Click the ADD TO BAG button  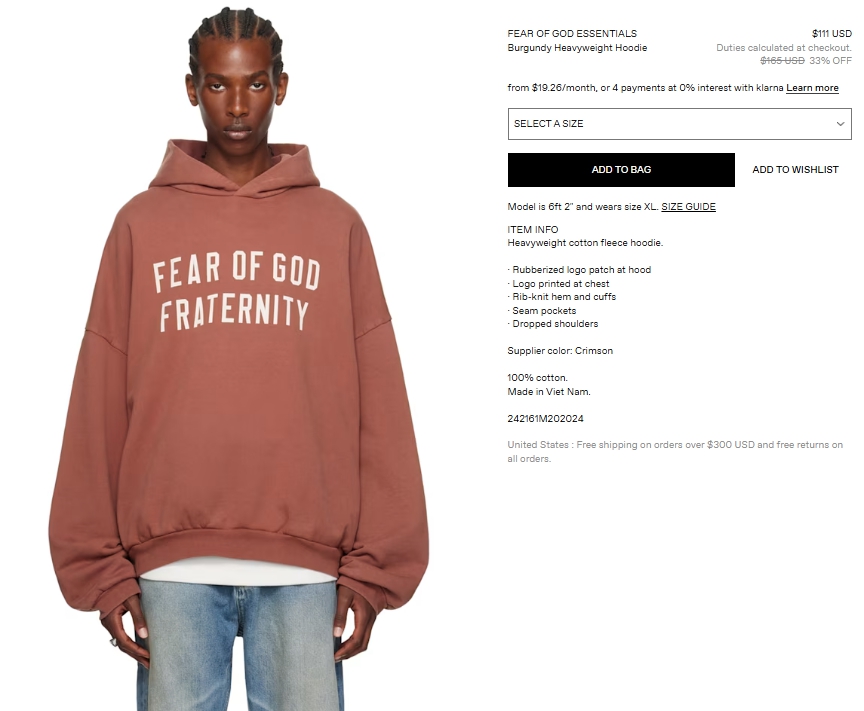coord(621,170)
